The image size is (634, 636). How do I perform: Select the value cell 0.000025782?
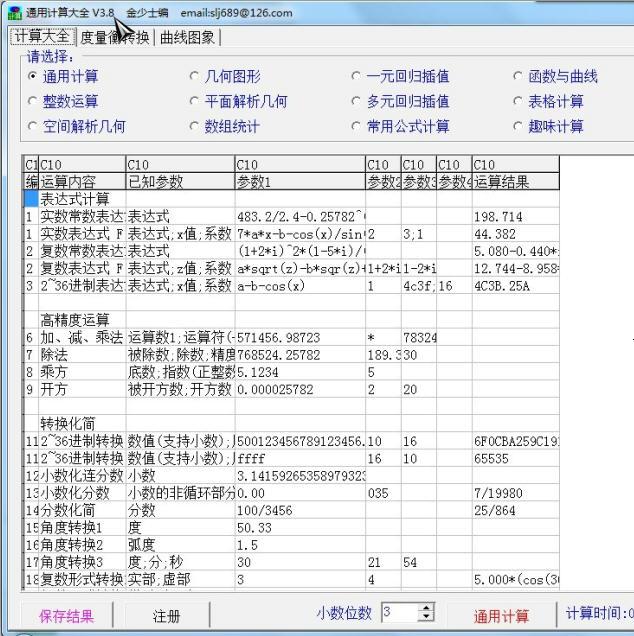pyautogui.click(x=300, y=389)
